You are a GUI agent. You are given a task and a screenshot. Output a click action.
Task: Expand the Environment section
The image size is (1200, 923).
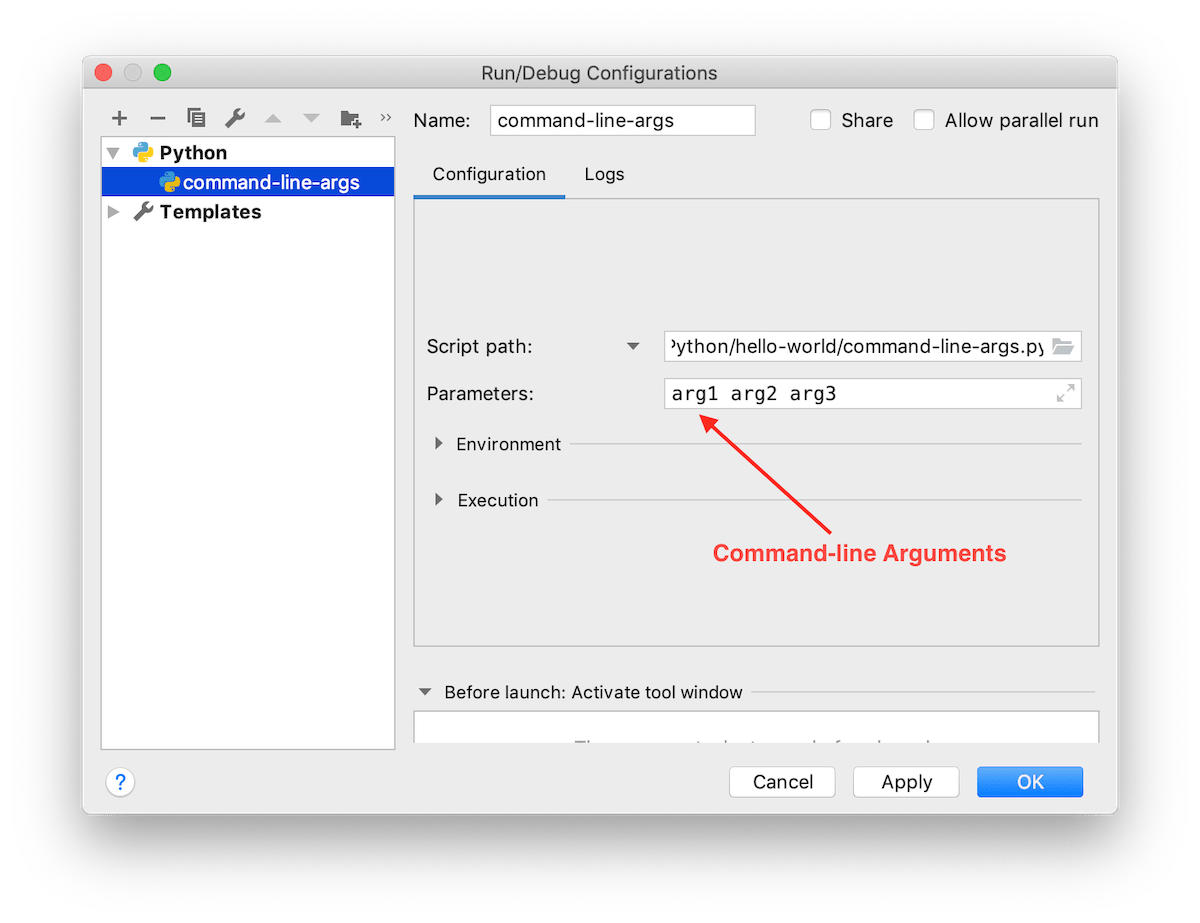tap(439, 444)
